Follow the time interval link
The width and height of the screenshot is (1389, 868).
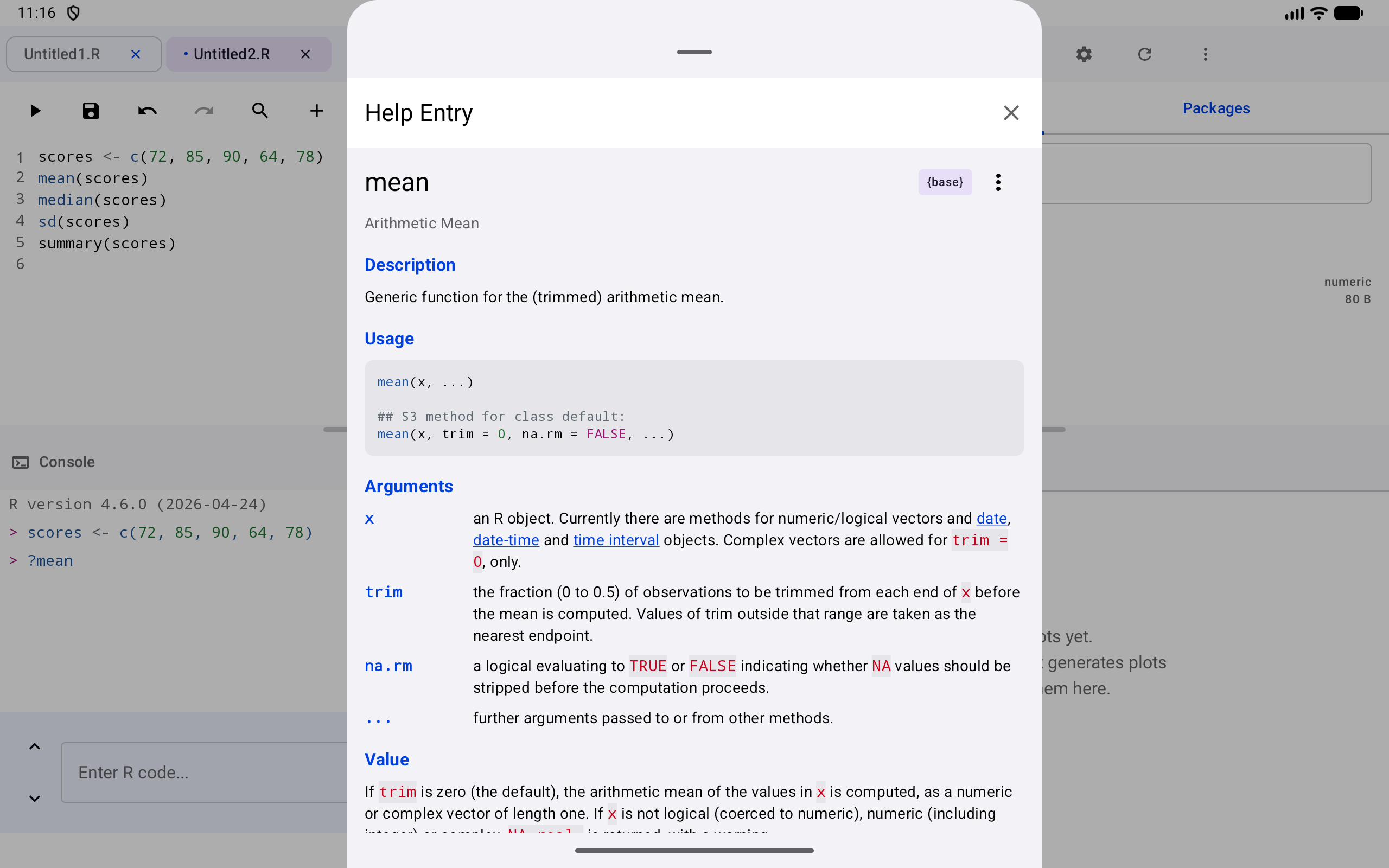click(616, 540)
